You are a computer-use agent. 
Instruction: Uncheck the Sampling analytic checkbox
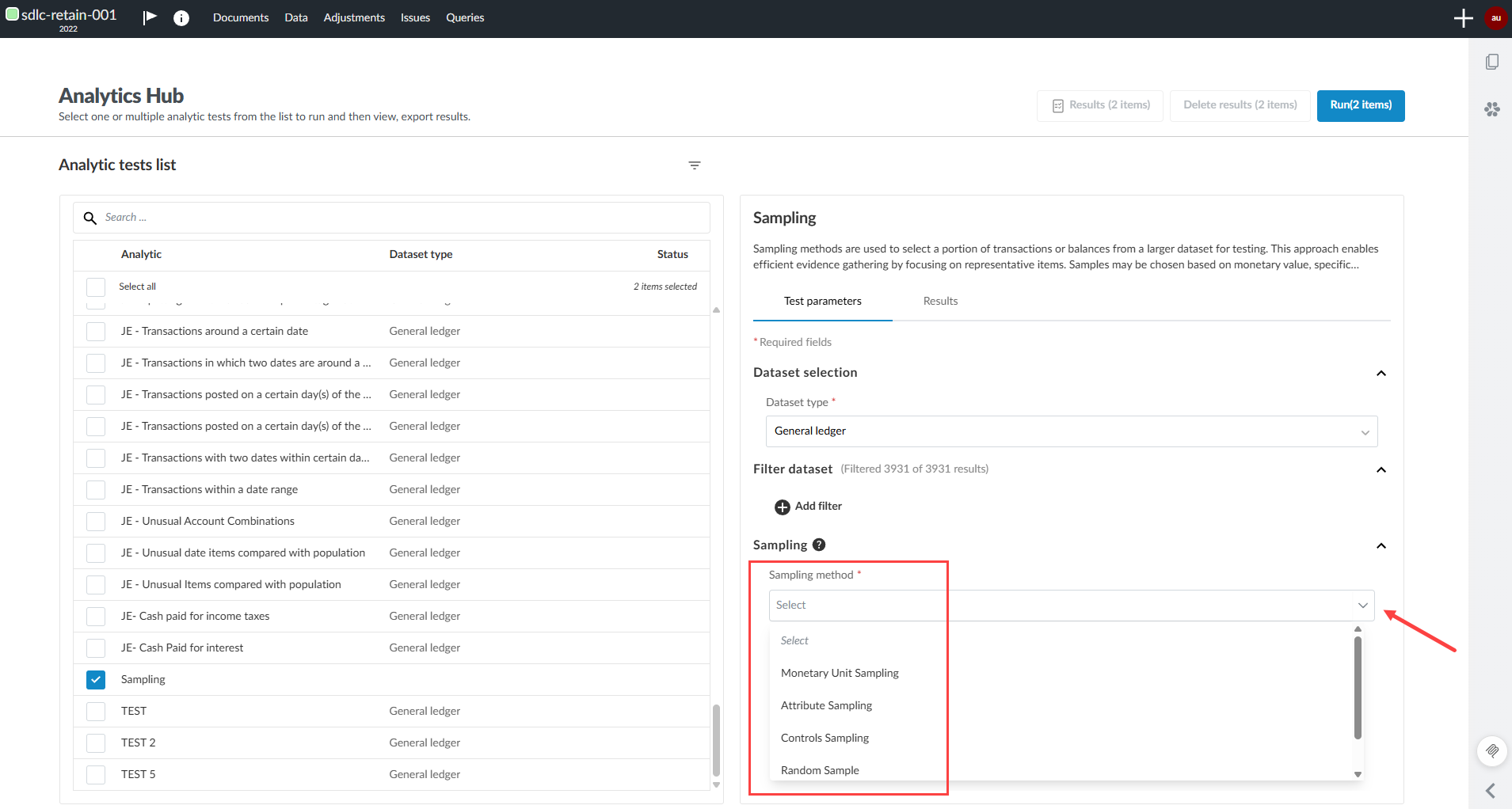96,679
